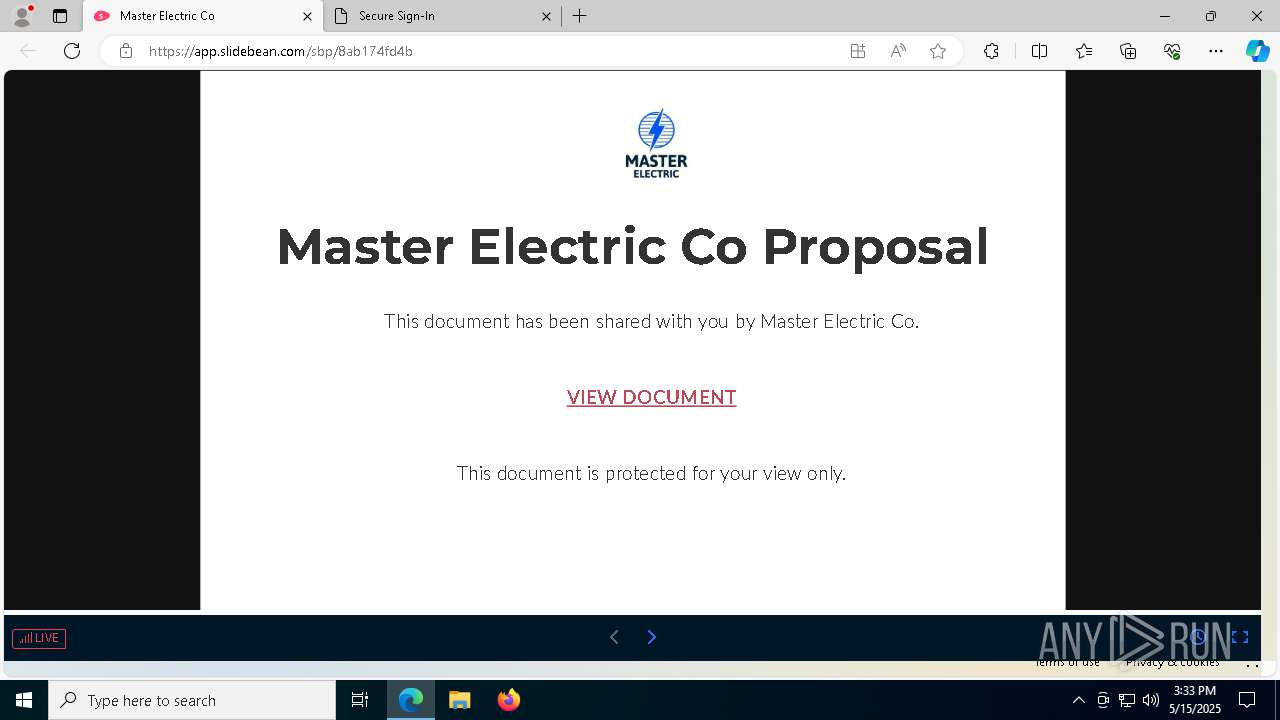The image size is (1280, 720).
Task: Launch Copilot sidebar
Action: tap(1257, 51)
